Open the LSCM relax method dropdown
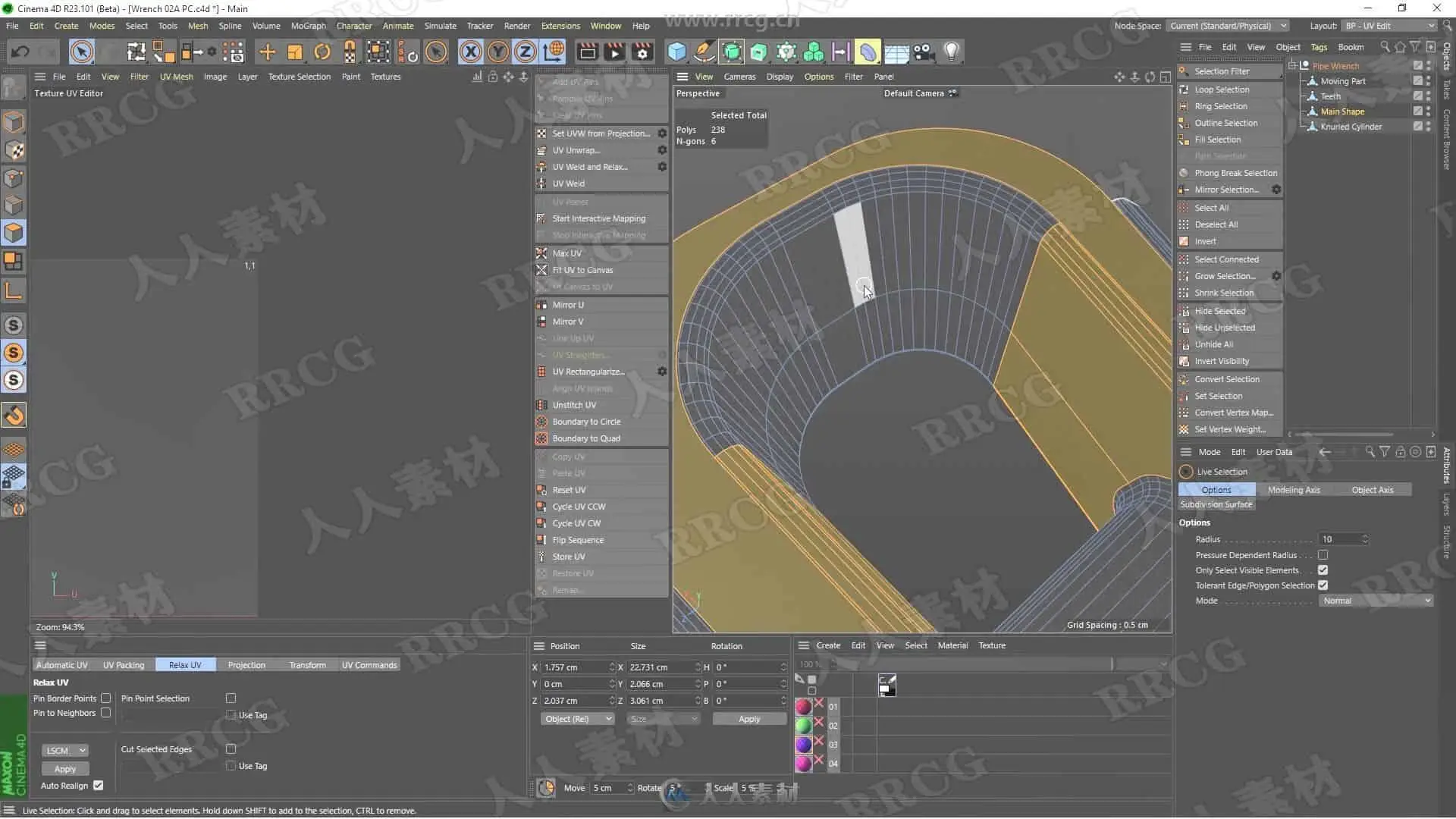This screenshot has width=1456, height=819. 65,751
